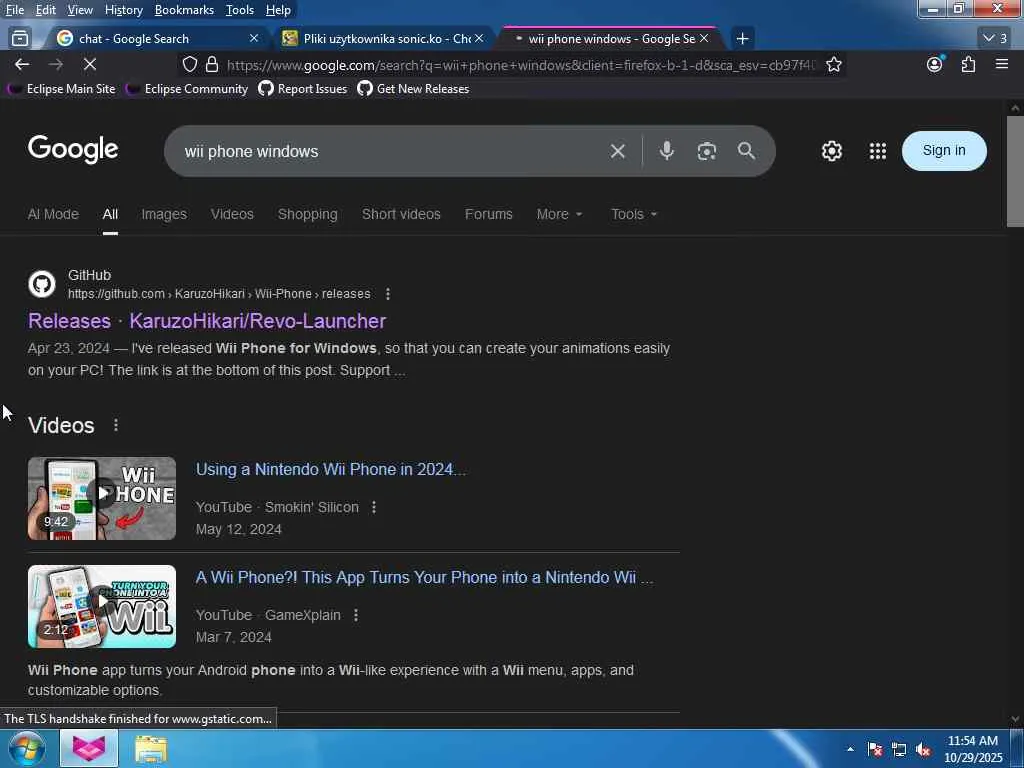The width and height of the screenshot is (1024, 768).
Task: Search by image with Google Lens icon
Action: [x=707, y=151]
